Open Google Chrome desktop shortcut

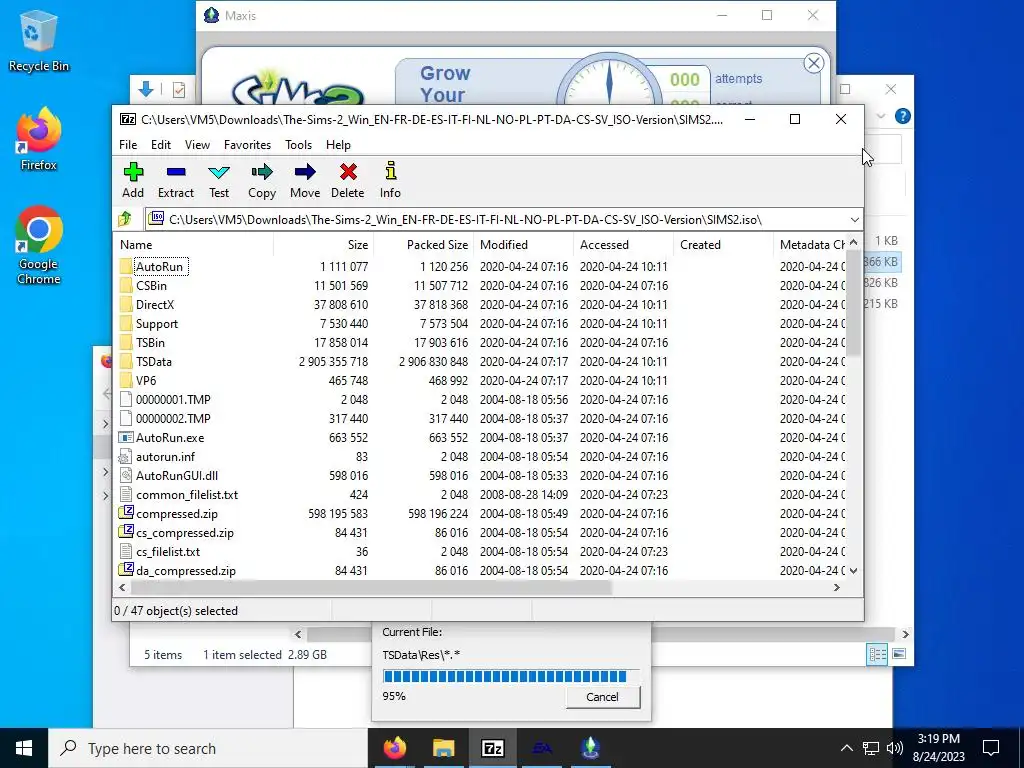click(39, 245)
